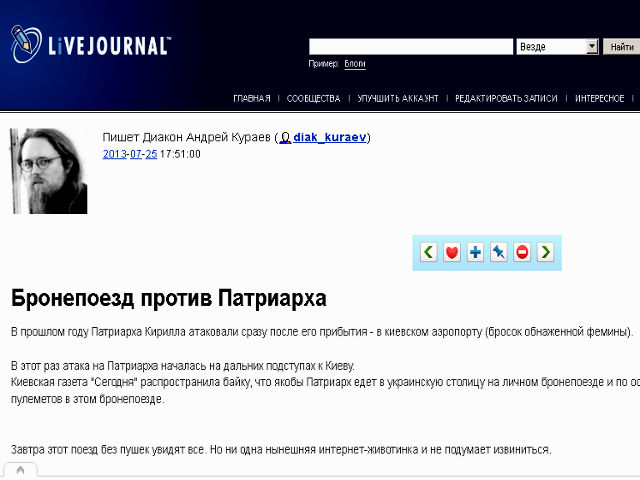Open the "Везде" search scope dropdown
The height and width of the screenshot is (480, 640).
[x=591, y=47]
